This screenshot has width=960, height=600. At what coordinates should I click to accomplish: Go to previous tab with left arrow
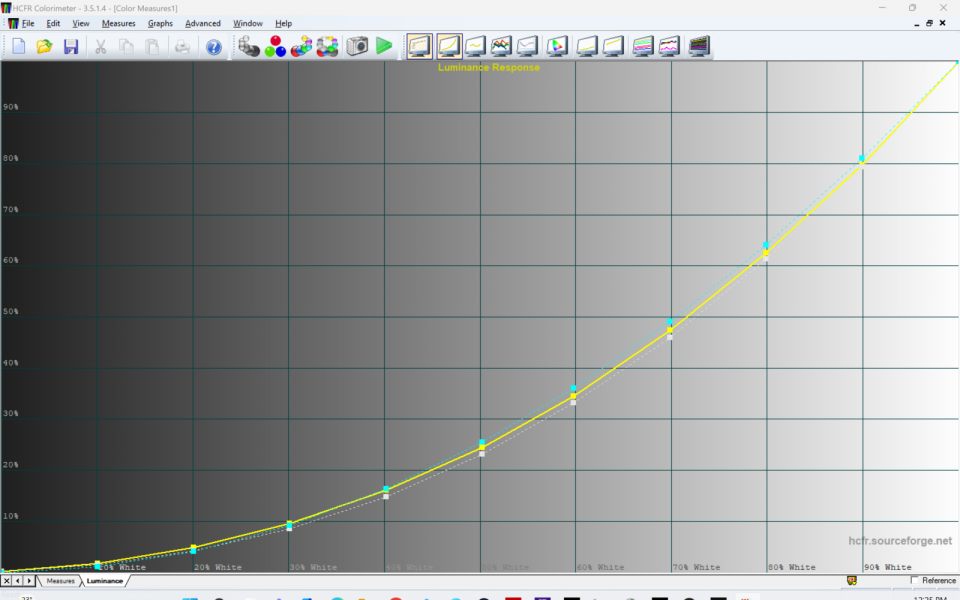pyautogui.click(x=18, y=581)
